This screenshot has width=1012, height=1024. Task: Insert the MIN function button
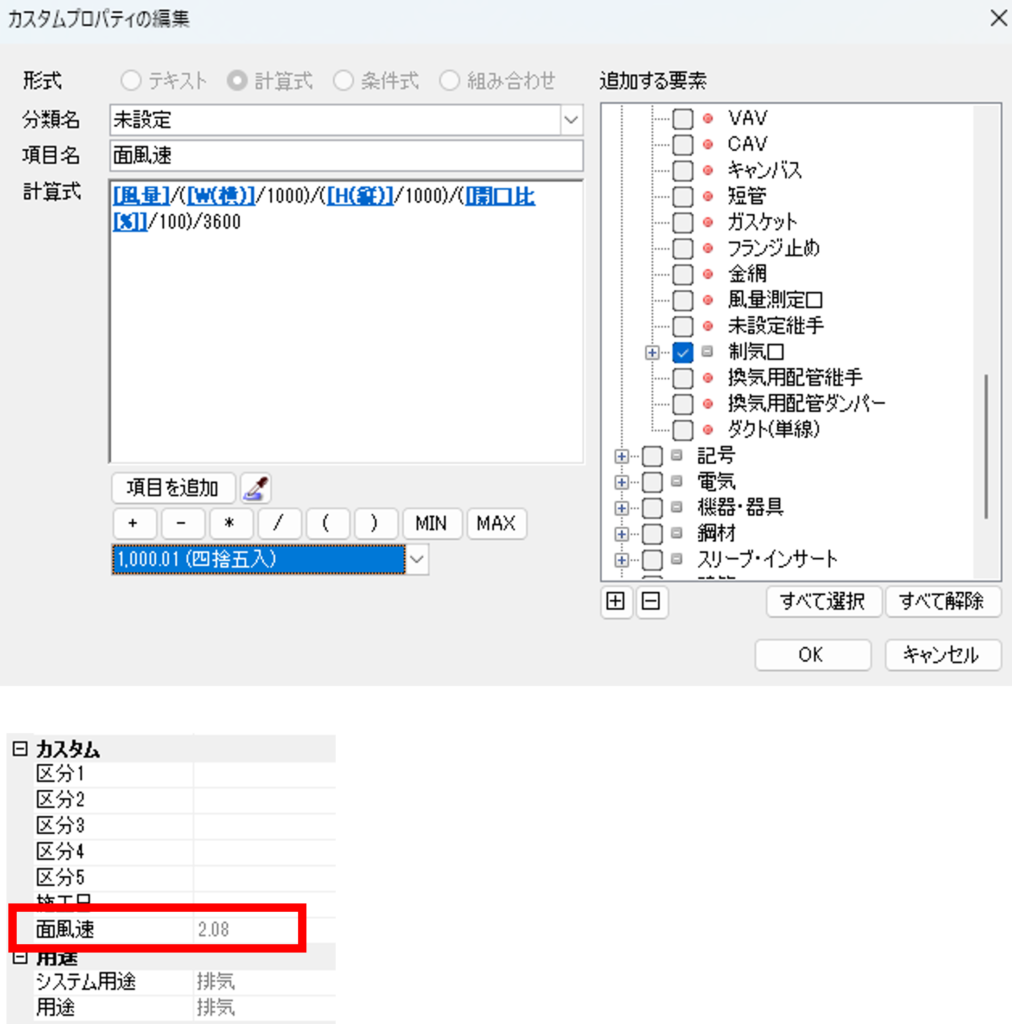click(x=432, y=524)
